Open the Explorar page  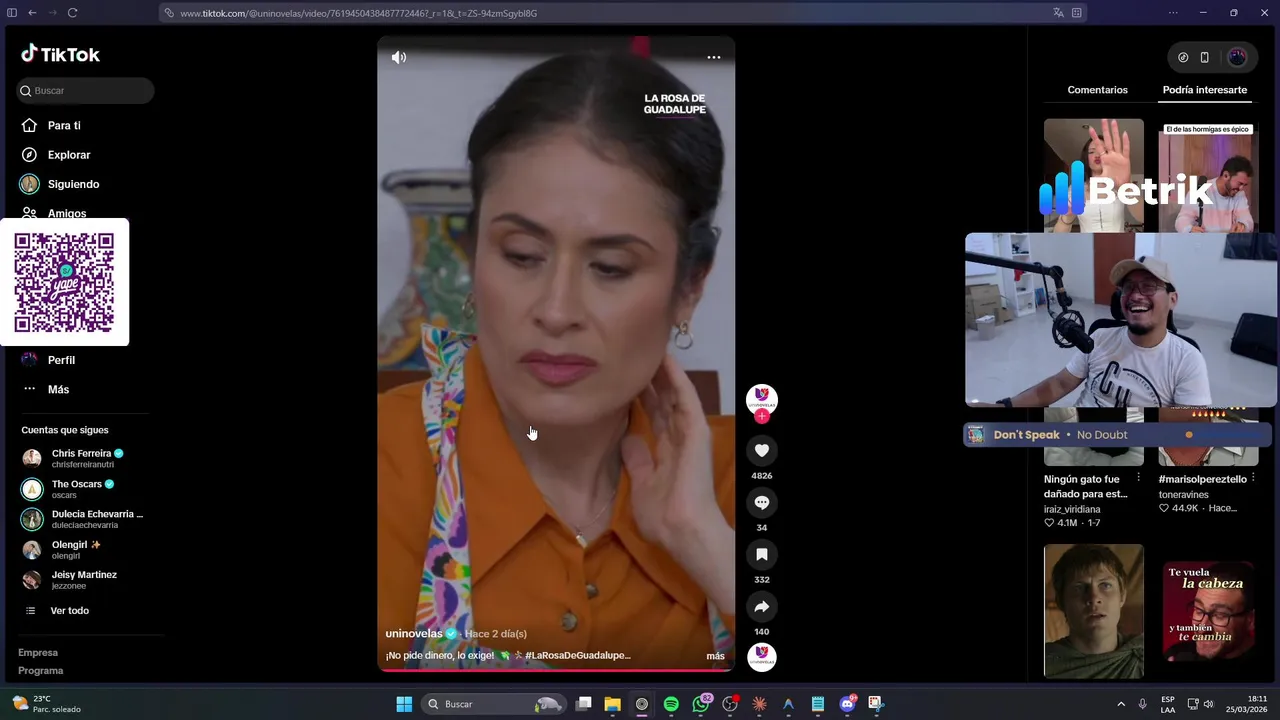[x=69, y=155]
